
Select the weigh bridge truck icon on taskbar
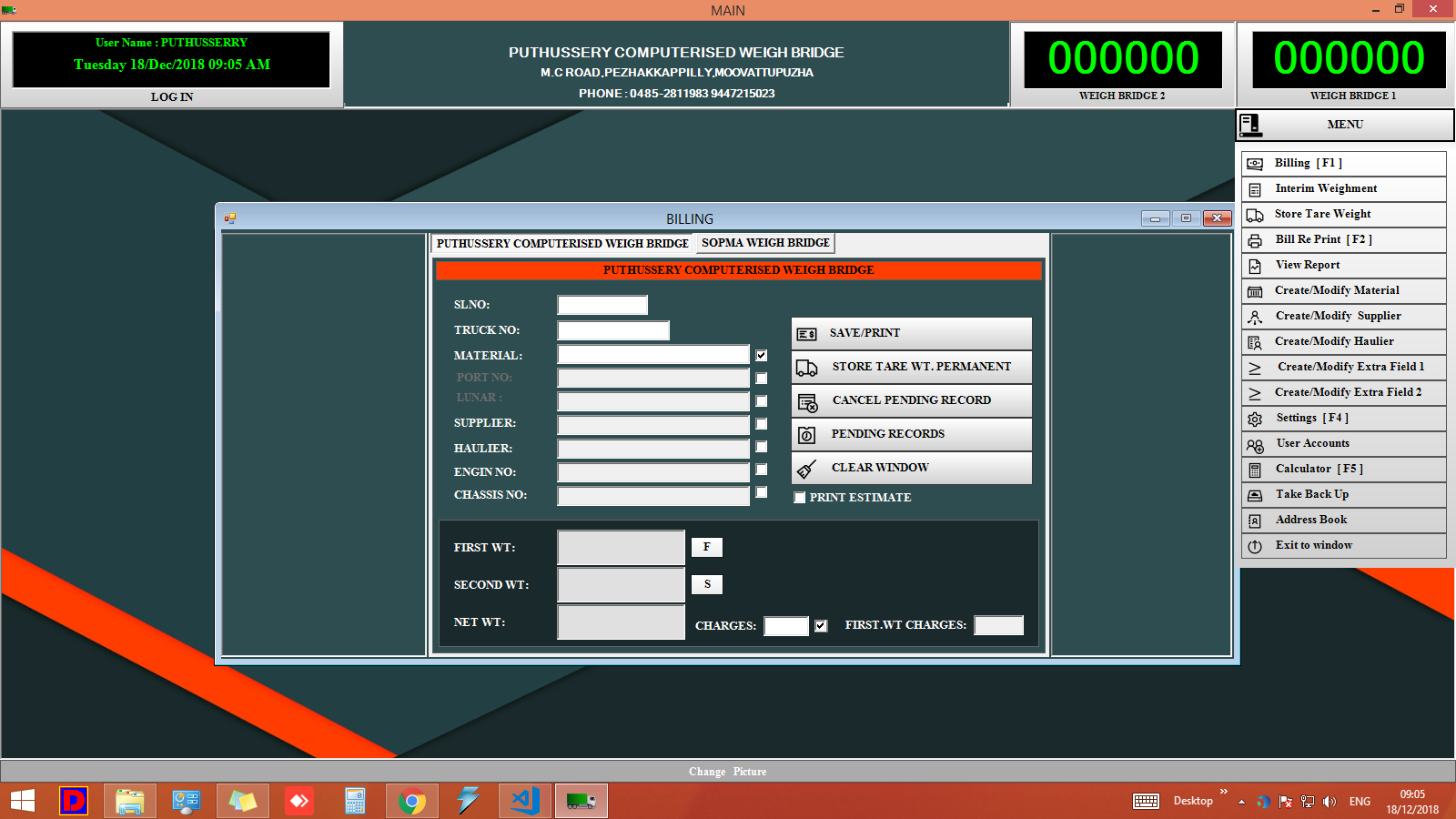point(581,801)
